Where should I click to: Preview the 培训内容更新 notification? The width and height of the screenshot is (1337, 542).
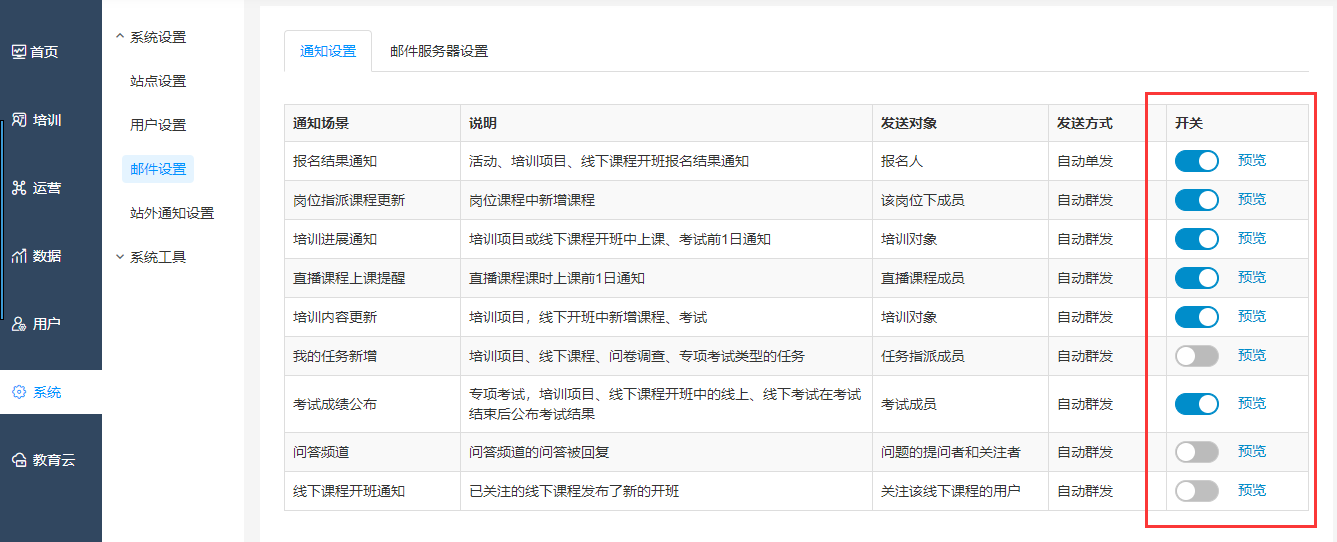[x=1252, y=316]
